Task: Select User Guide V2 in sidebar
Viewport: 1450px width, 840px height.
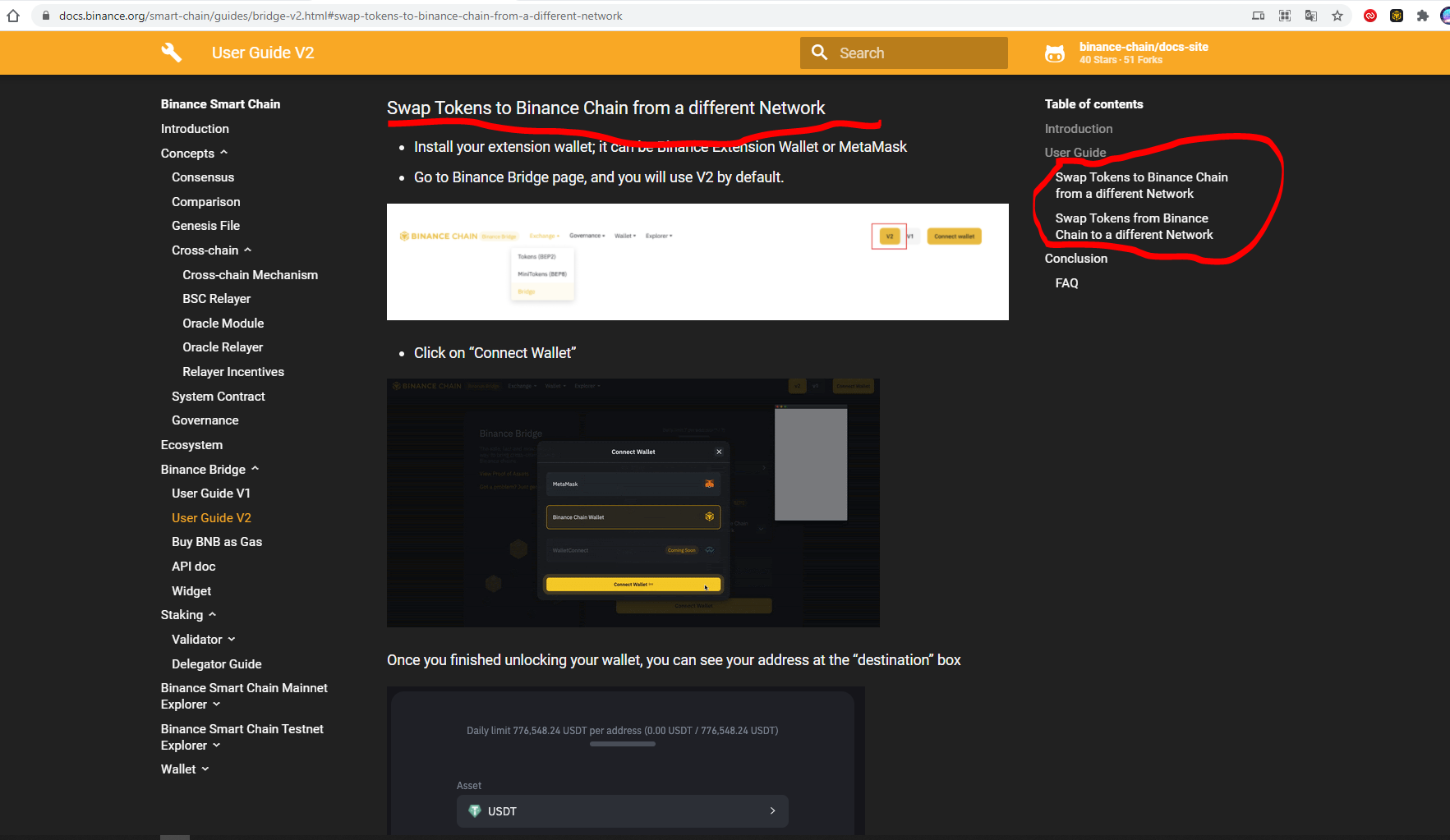Action: (x=211, y=518)
